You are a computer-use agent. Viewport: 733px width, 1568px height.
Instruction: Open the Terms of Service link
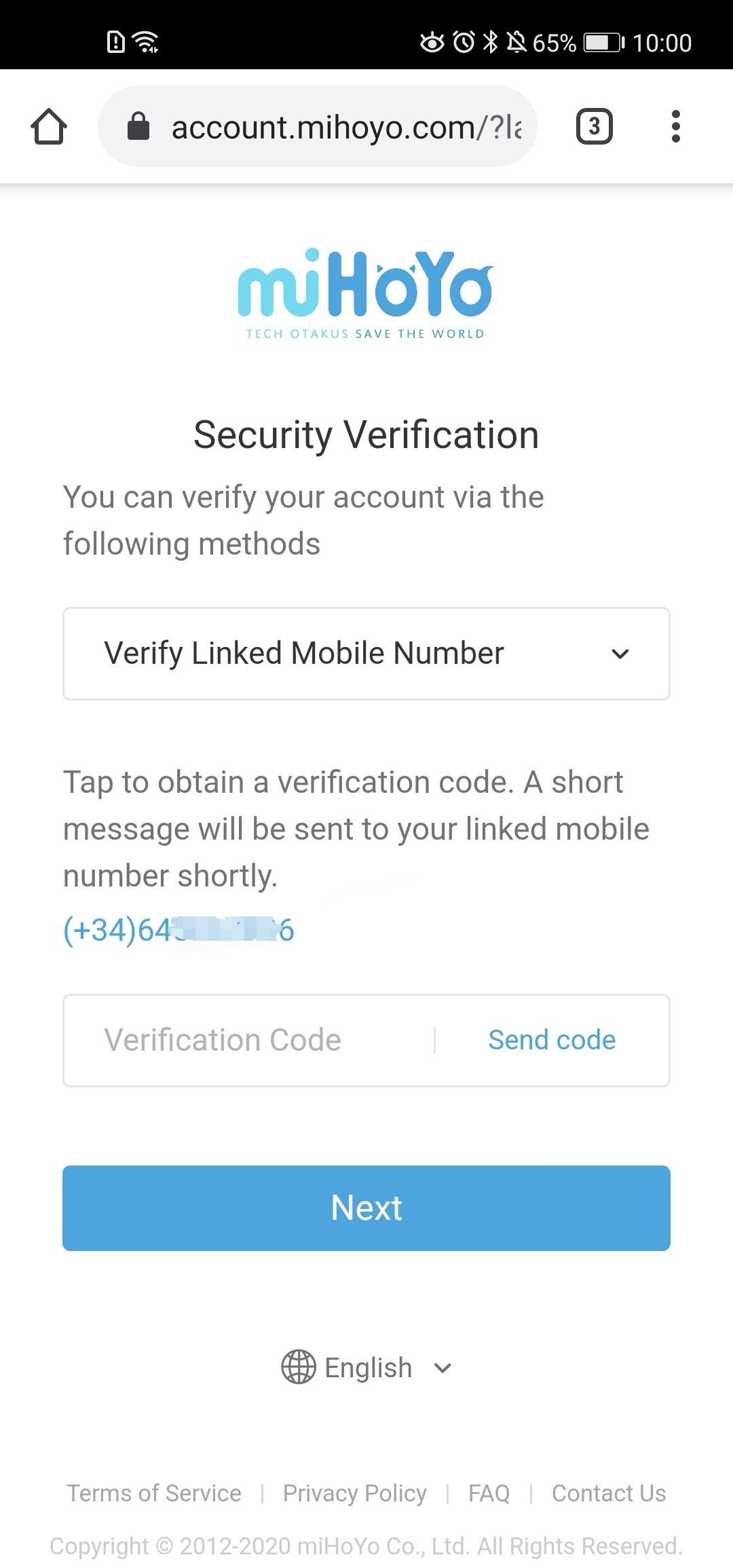coord(154,1493)
